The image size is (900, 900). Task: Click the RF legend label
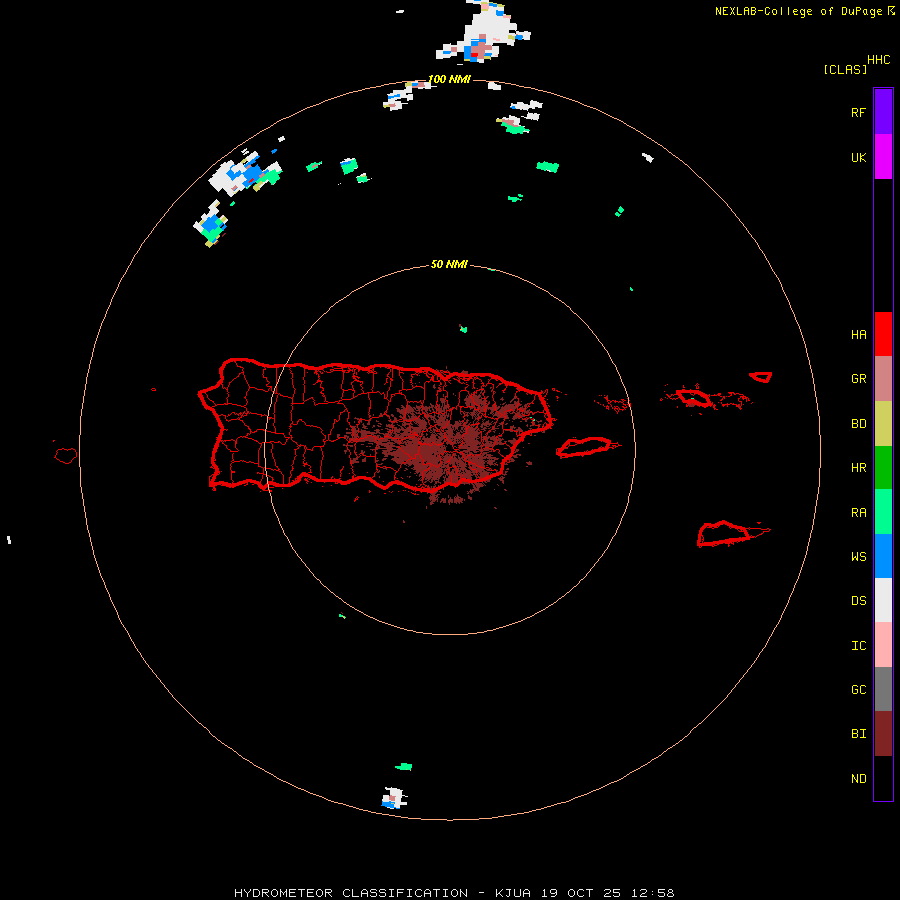(x=858, y=112)
